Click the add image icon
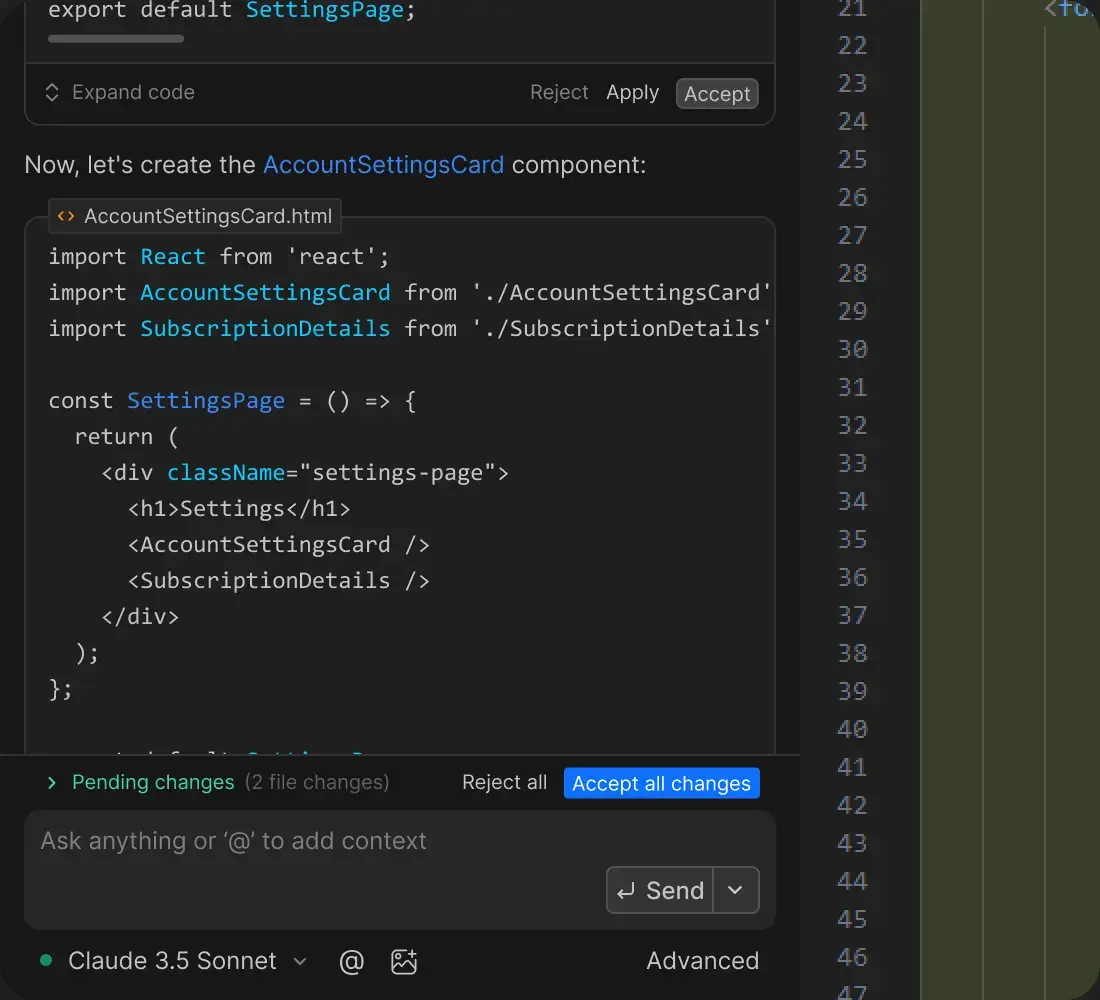Screen dimensions: 1100x1000 404,961
